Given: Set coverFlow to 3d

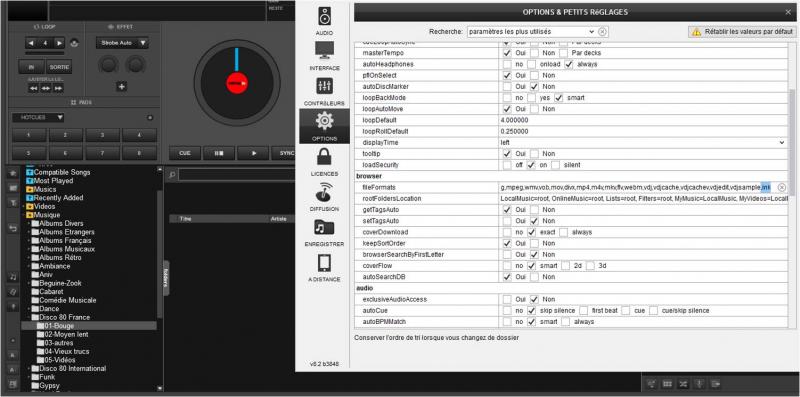Looking at the screenshot, I should tap(590, 266).
